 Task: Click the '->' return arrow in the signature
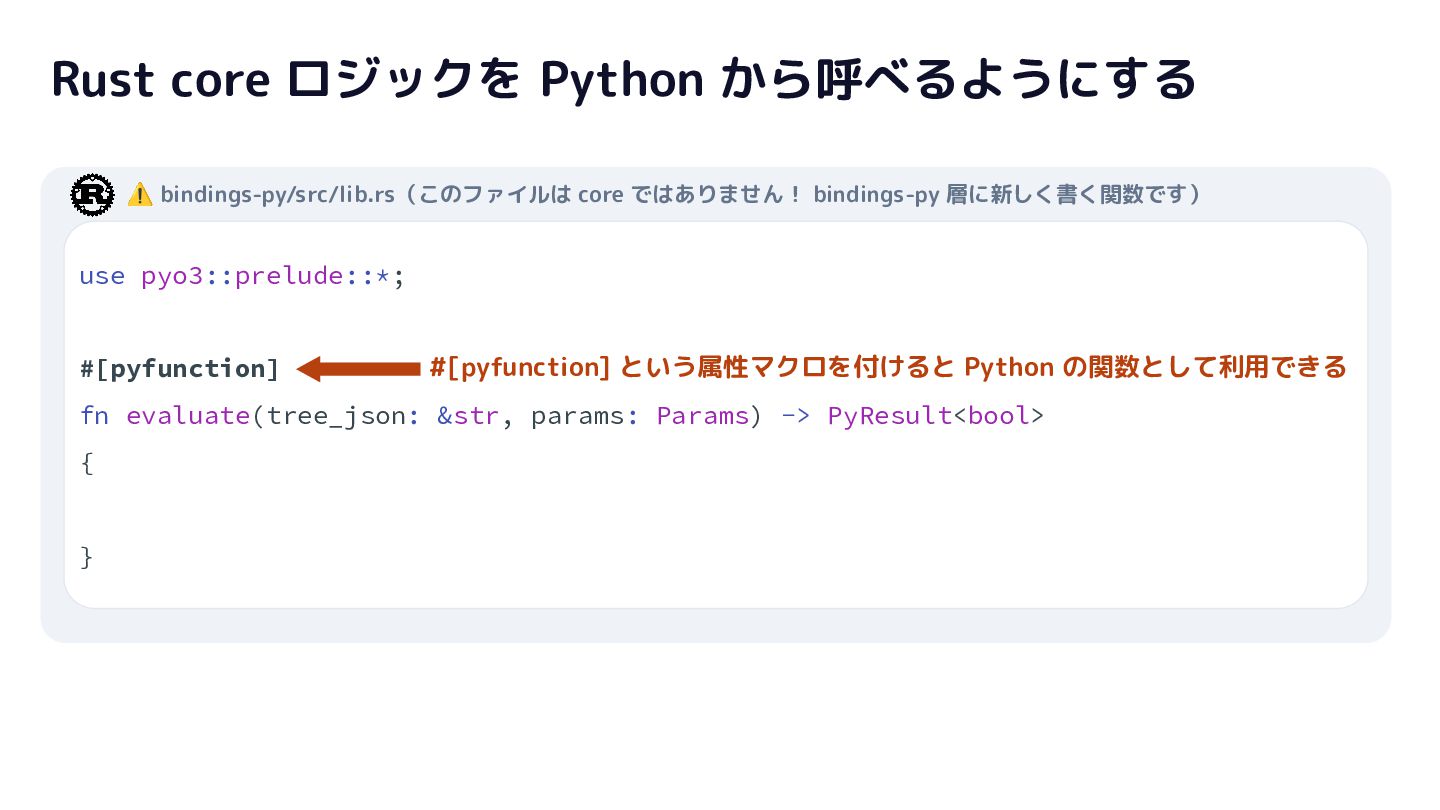pyautogui.click(x=796, y=416)
